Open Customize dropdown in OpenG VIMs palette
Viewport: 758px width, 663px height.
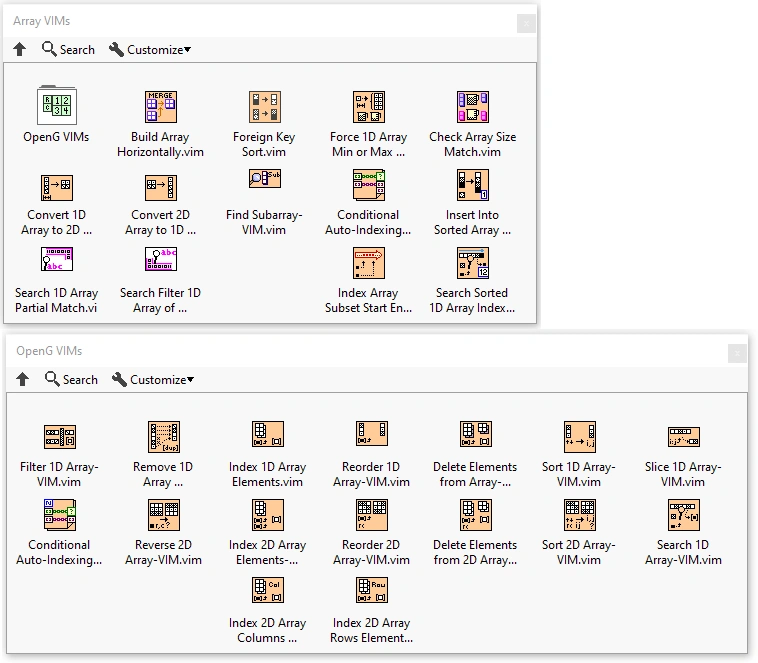(153, 379)
